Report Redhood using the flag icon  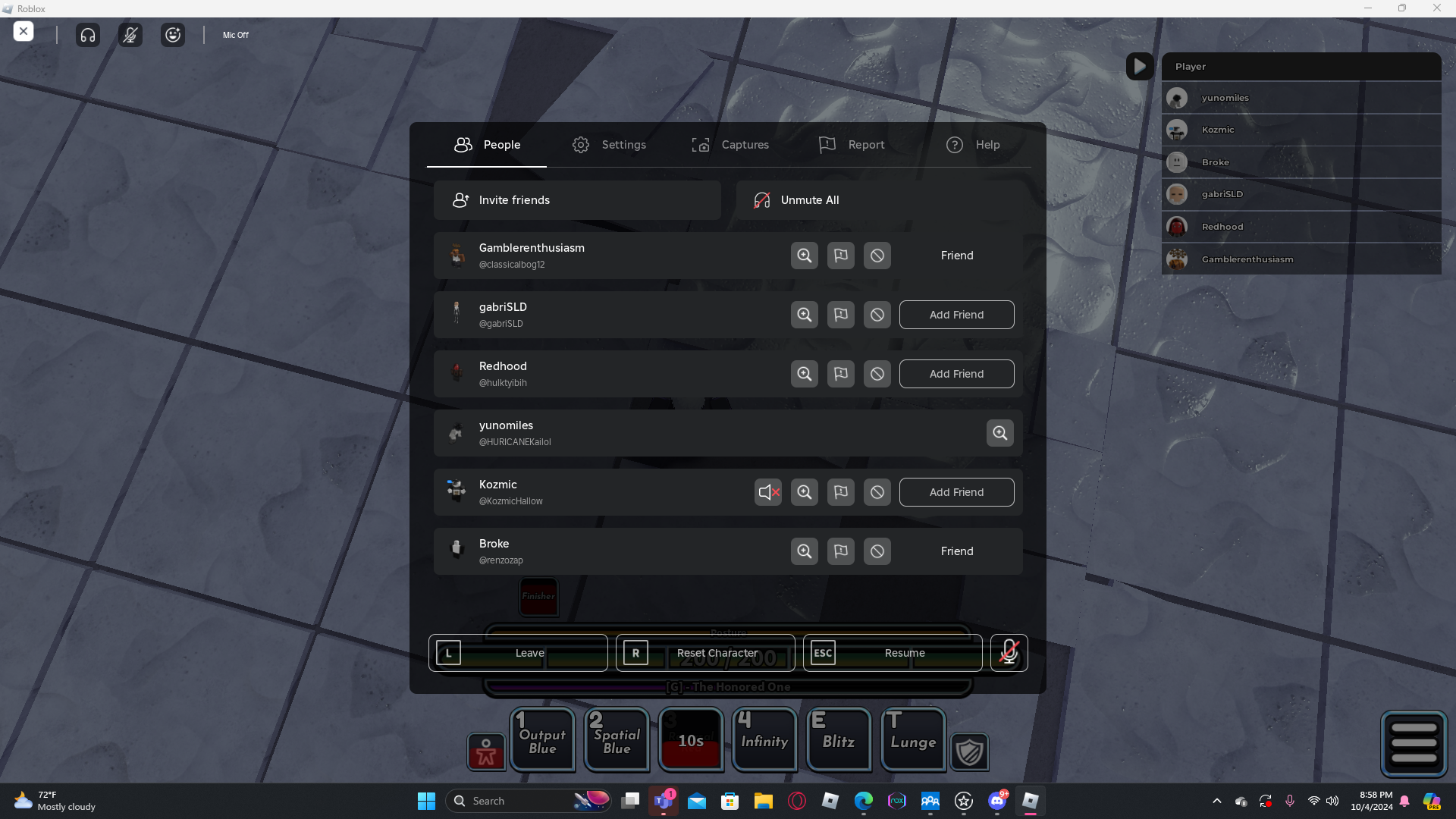tap(841, 374)
